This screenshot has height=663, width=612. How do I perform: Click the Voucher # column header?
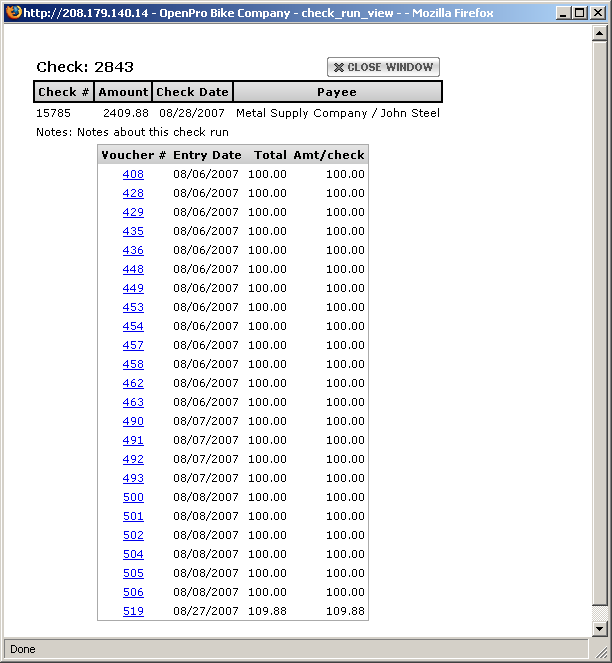[134, 155]
